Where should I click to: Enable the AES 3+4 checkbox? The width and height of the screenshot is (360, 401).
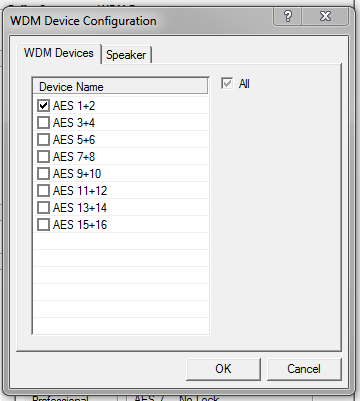[x=43, y=123]
